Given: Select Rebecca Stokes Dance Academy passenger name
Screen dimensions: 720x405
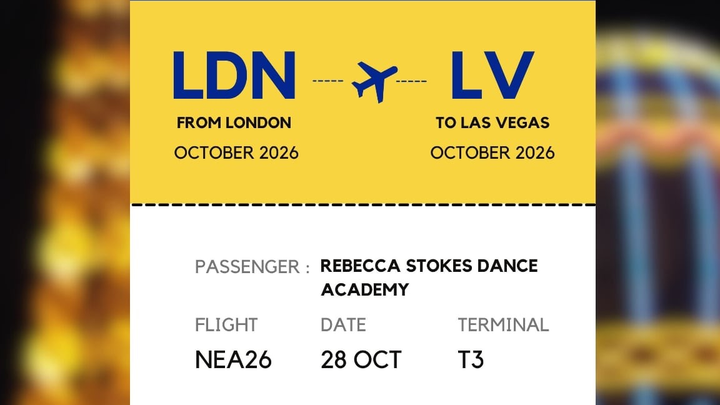Looking at the screenshot, I should pos(428,277).
